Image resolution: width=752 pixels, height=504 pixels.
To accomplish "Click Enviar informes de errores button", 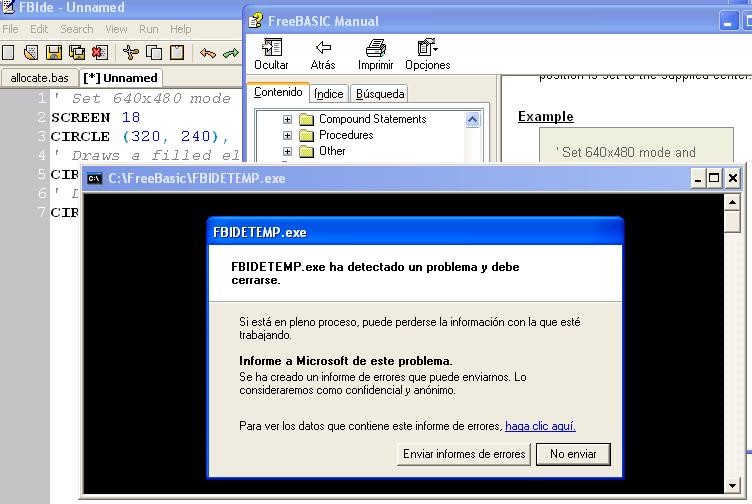I will click(x=464, y=454).
